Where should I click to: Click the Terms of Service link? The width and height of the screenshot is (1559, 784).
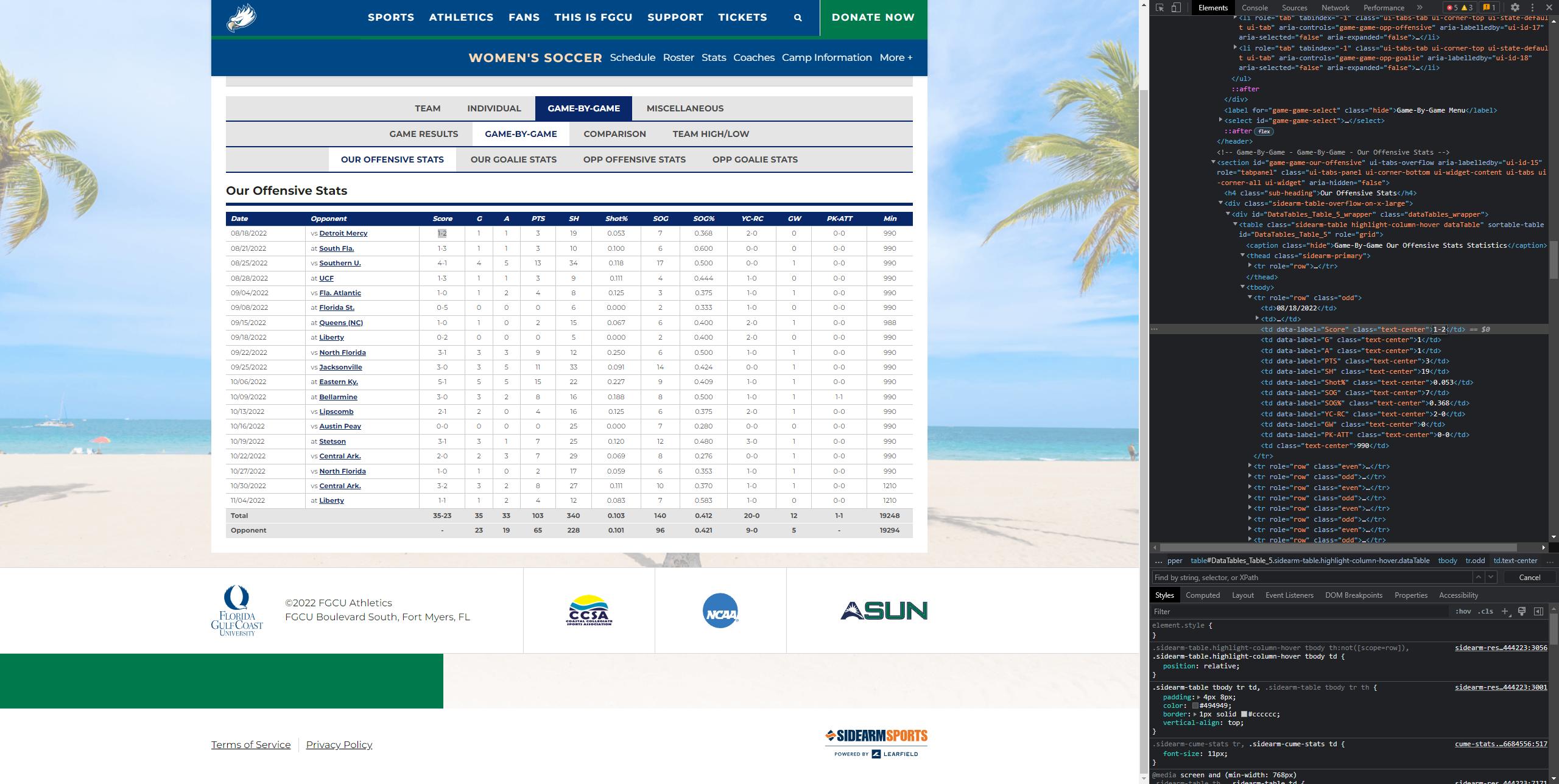point(250,744)
